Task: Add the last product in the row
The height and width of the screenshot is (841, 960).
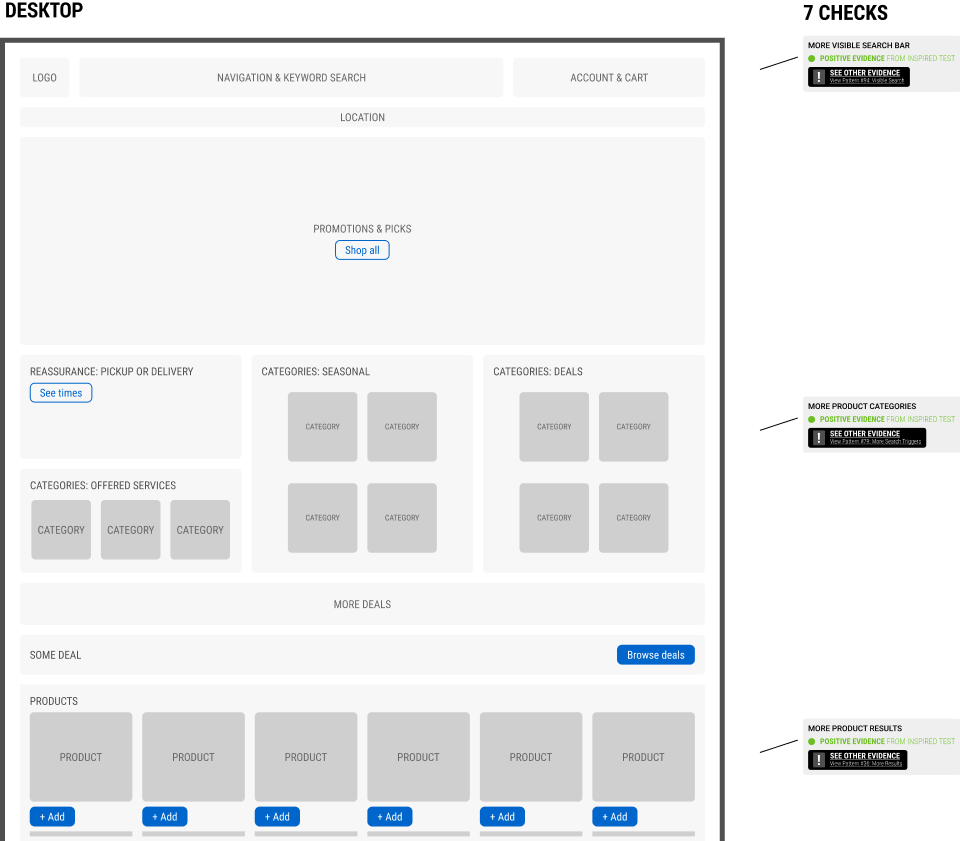Action: (614, 817)
